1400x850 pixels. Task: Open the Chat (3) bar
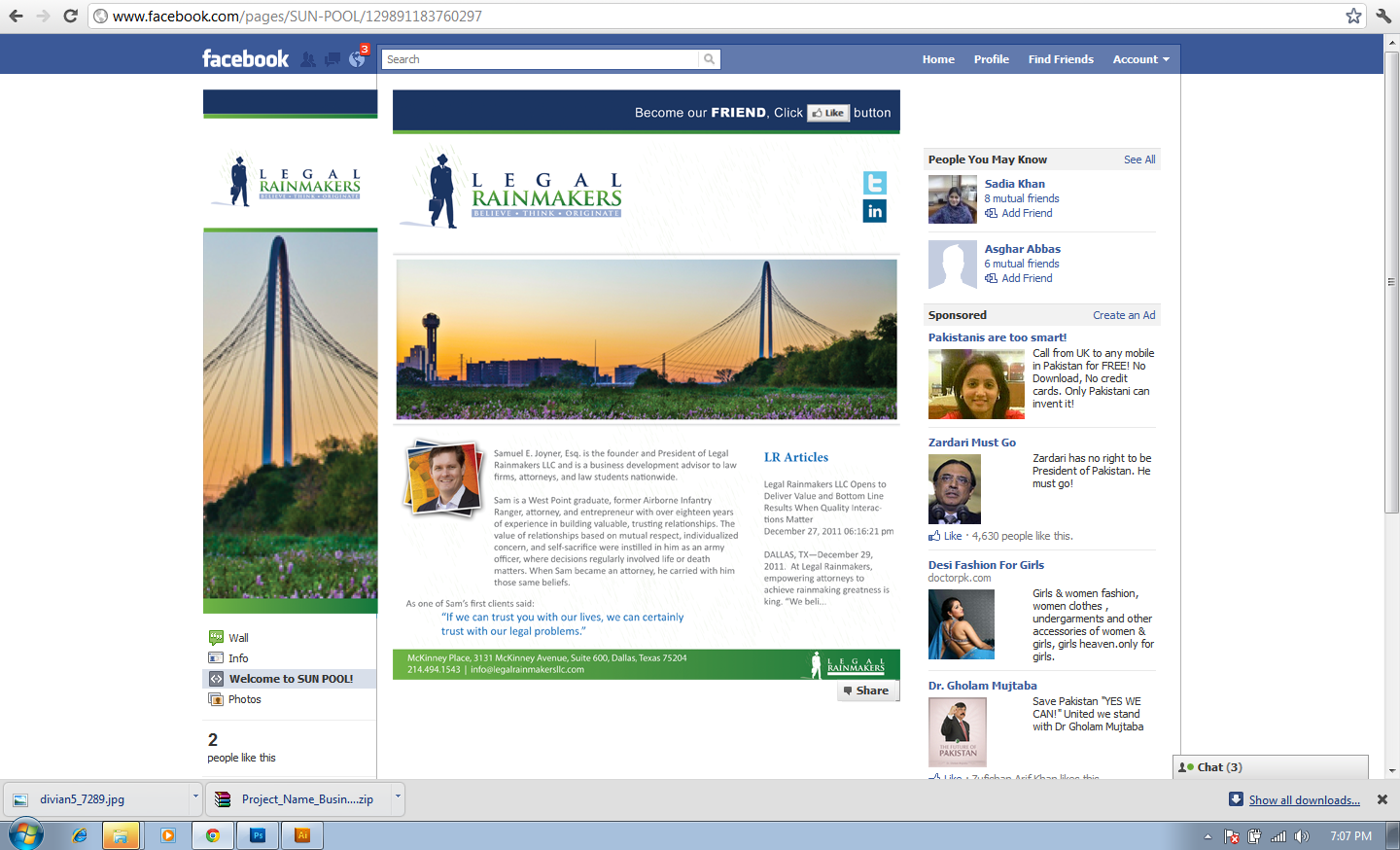coord(1219,767)
